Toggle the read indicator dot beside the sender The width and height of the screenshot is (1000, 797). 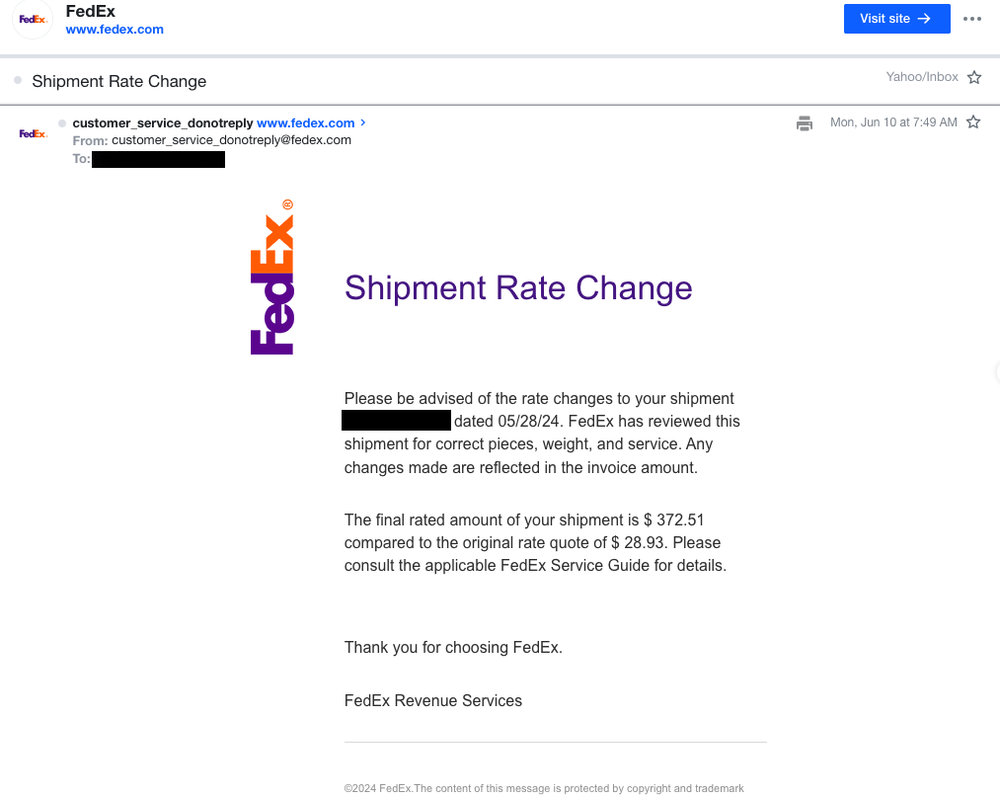62,122
